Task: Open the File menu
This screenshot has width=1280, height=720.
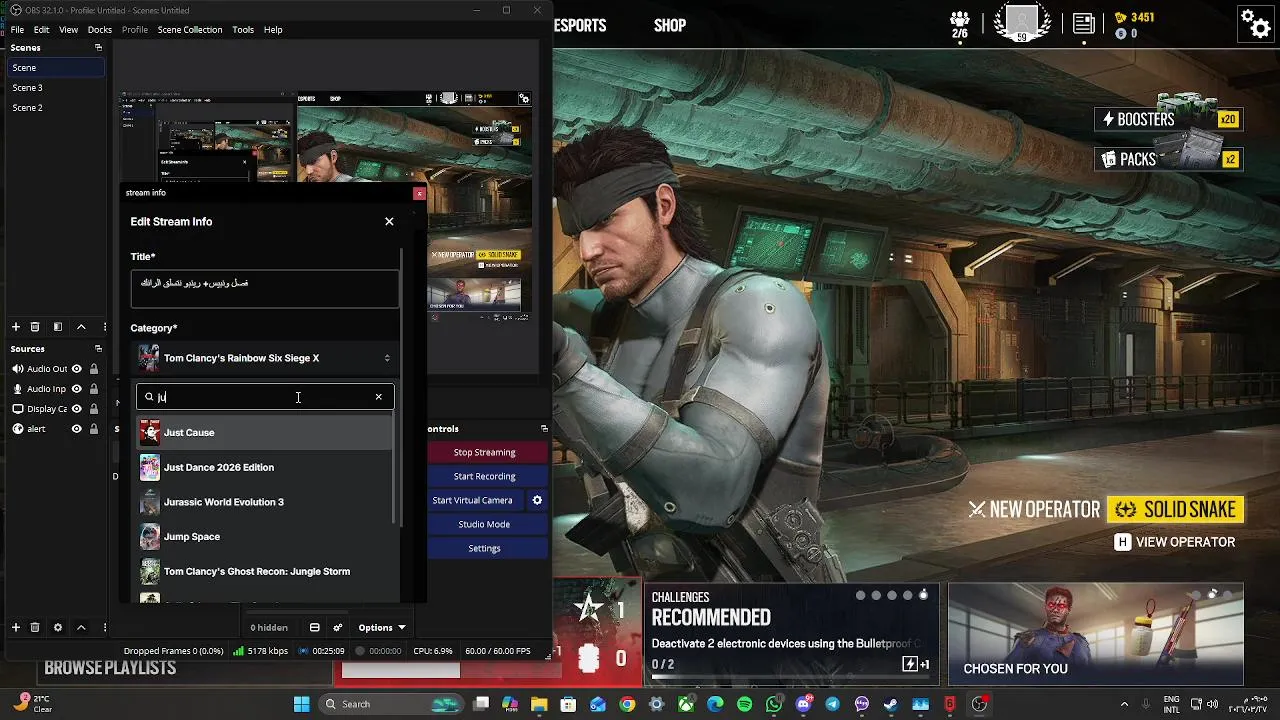Action: coord(17,30)
